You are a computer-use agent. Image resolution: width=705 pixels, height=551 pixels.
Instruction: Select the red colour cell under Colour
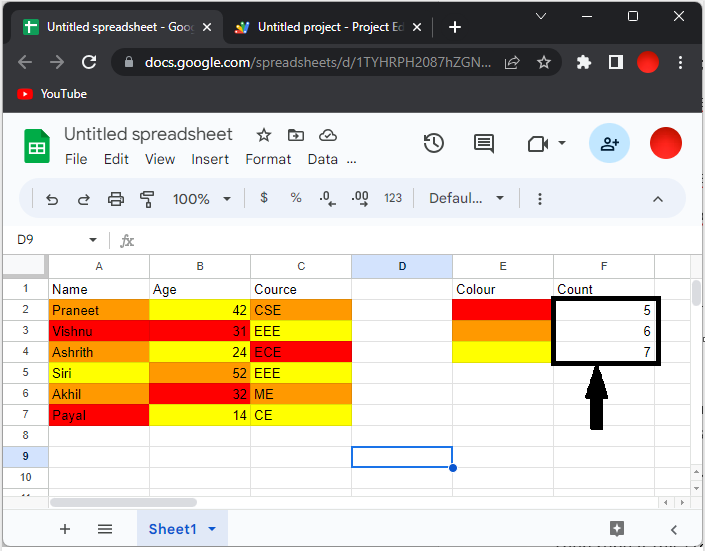(502, 310)
